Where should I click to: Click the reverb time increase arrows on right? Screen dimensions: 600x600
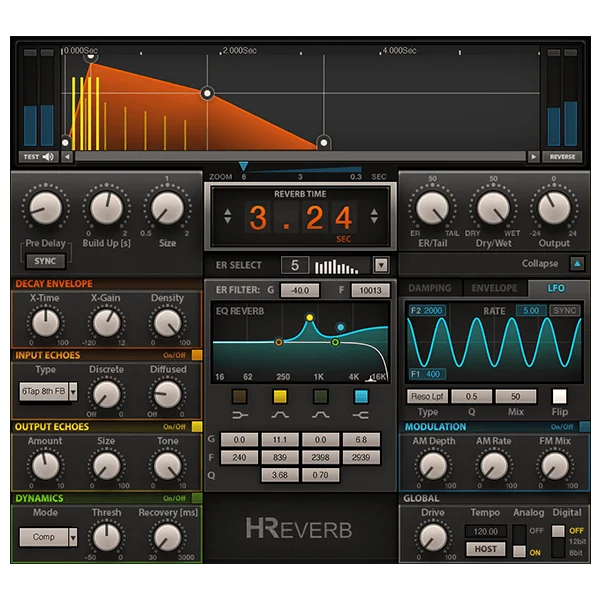[x=374, y=216]
